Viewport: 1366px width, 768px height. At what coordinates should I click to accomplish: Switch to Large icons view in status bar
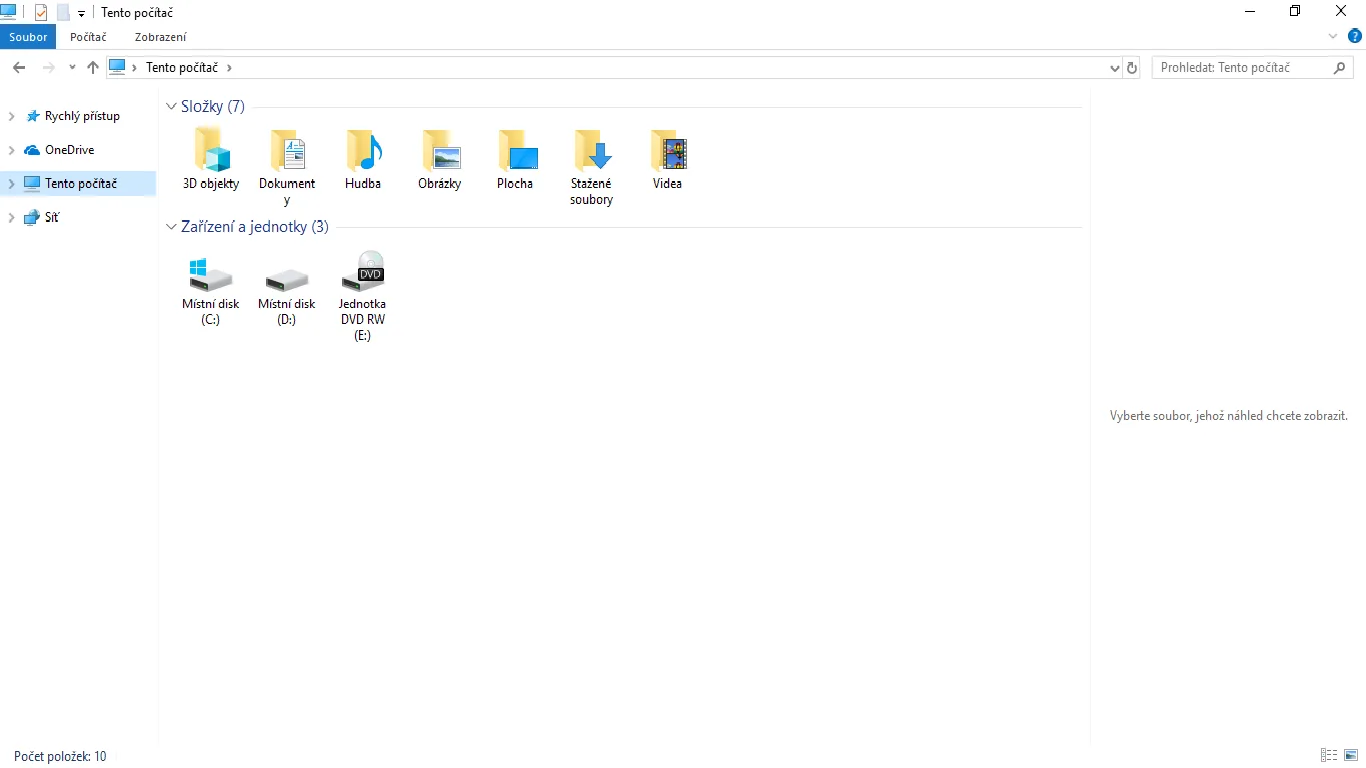[x=1351, y=755]
